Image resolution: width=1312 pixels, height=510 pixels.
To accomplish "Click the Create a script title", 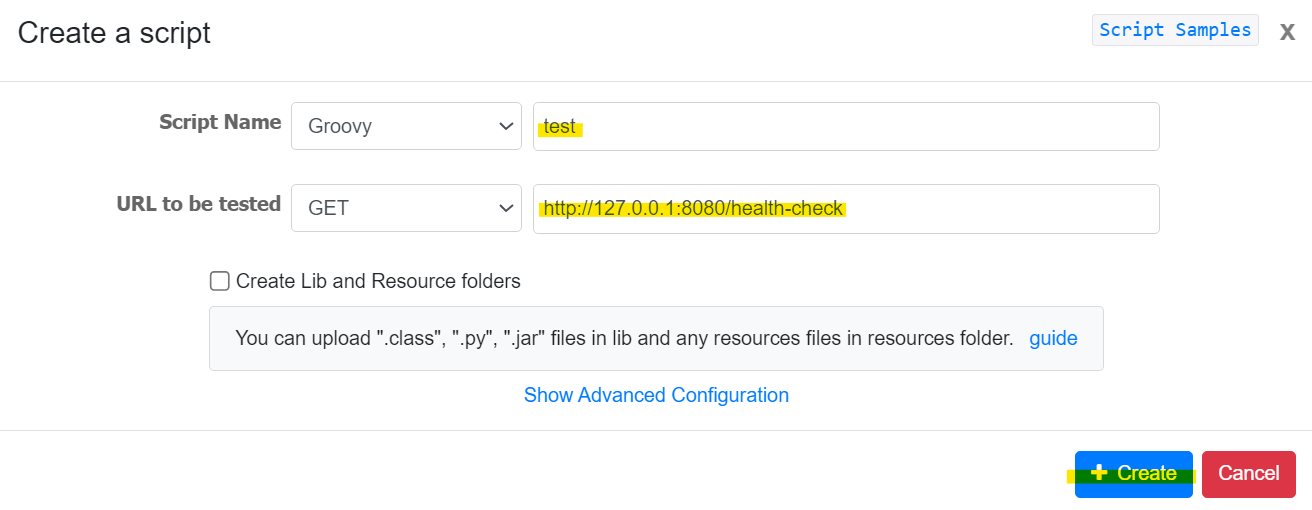I will 114,33.
